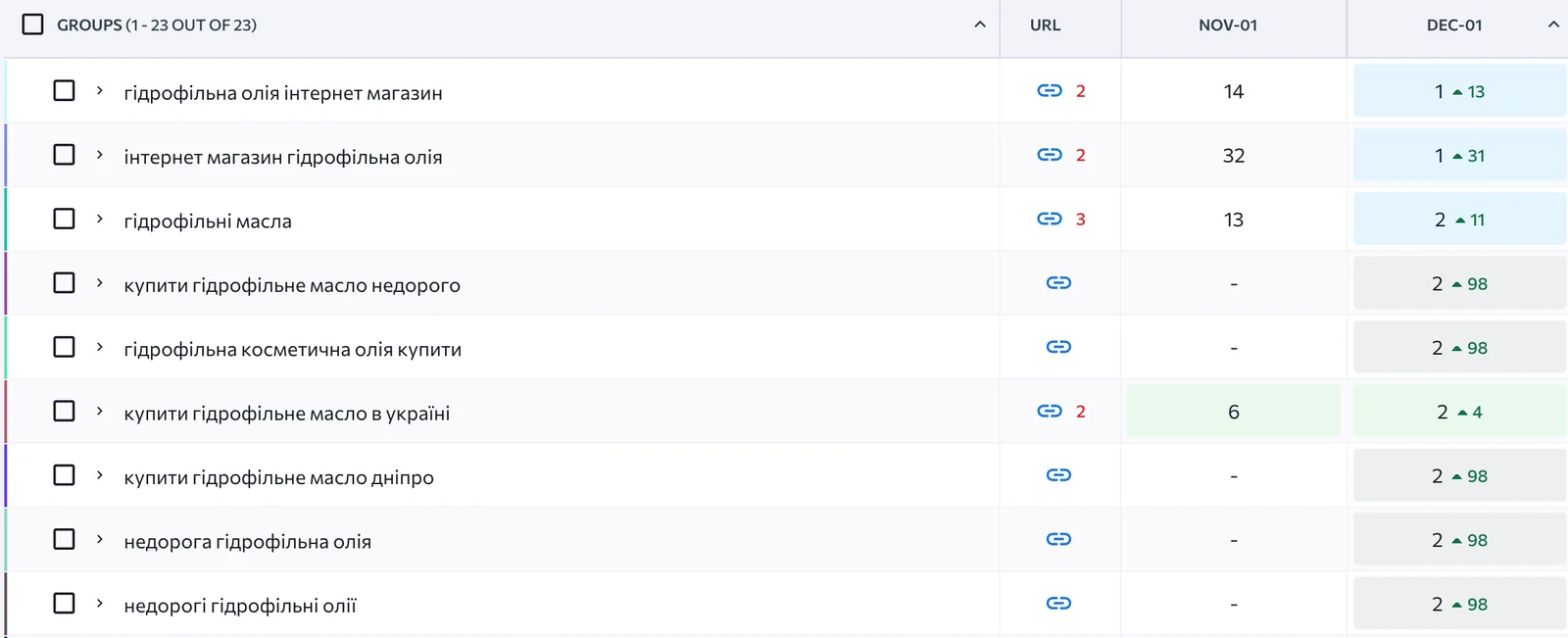
Task: Select checkbox for купити гідрофільне масло дніпро
Action: (x=64, y=475)
